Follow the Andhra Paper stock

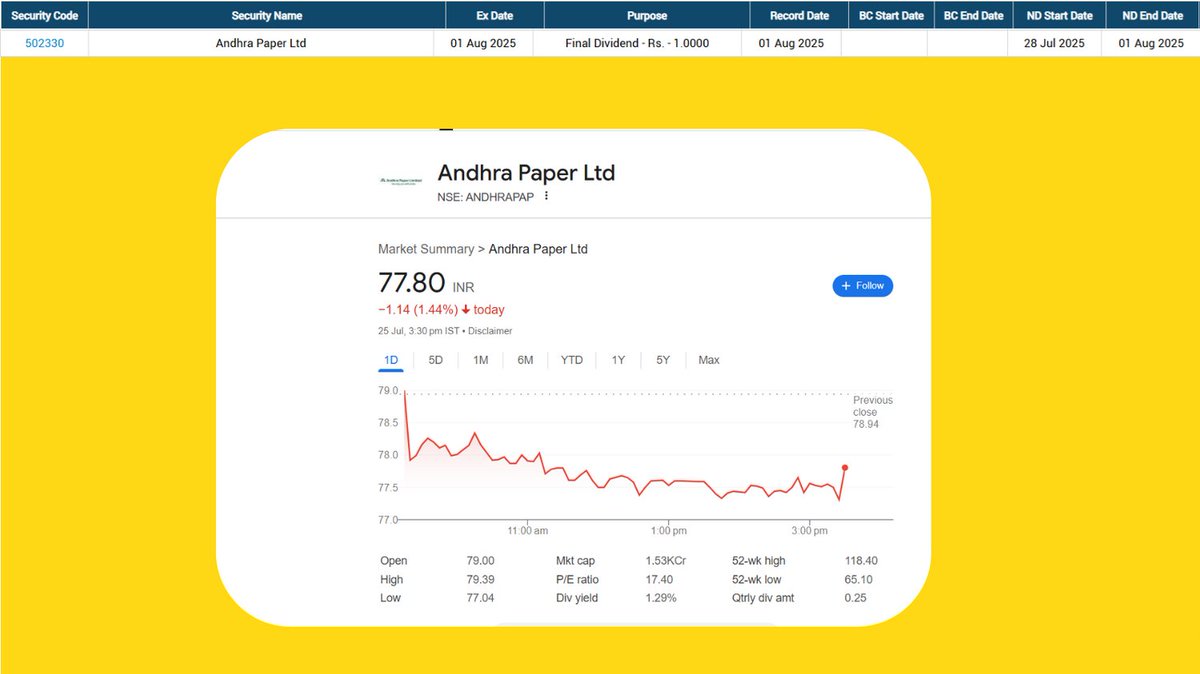[x=862, y=285]
